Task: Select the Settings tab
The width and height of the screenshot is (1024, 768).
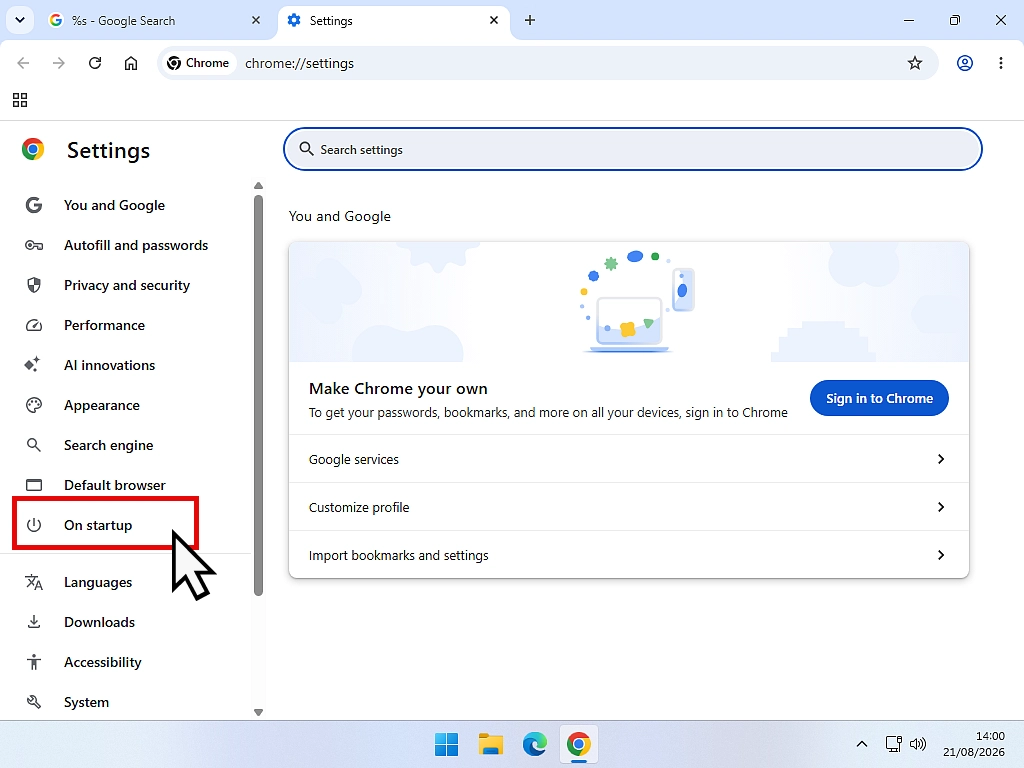Action: point(394,20)
